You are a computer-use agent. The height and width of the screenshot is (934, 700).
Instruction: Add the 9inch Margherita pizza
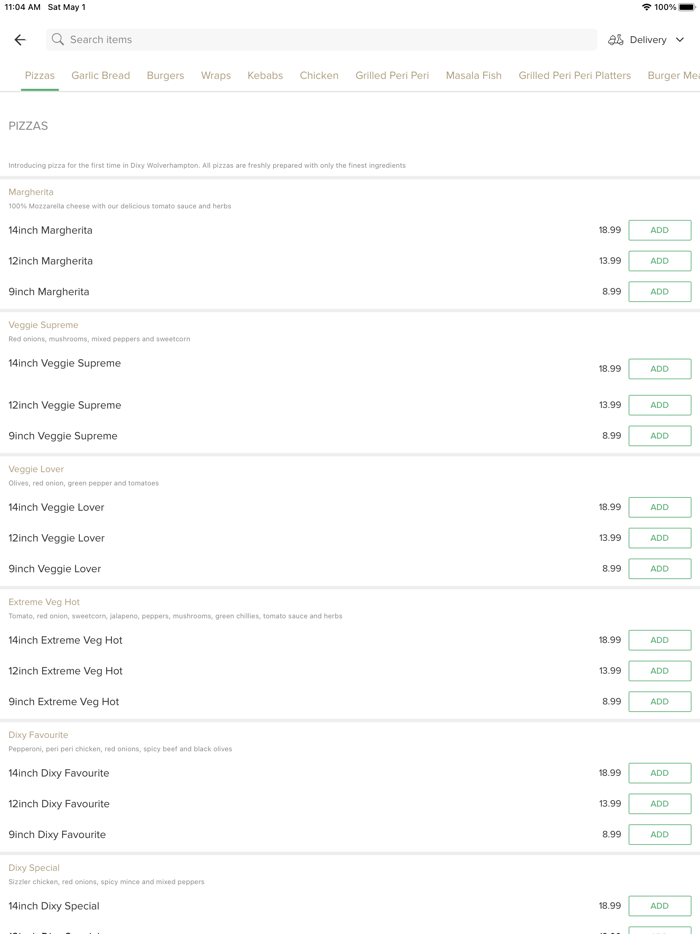click(x=659, y=292)
